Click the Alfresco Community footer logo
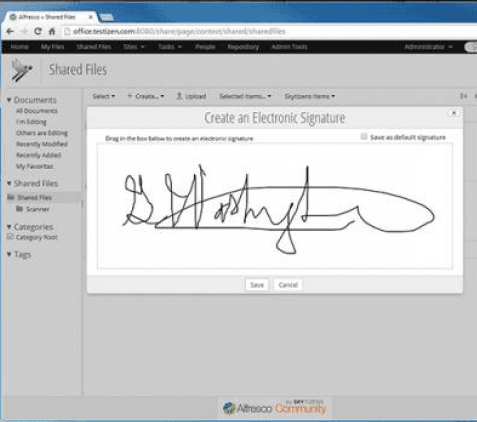The image size is (477, 422). click(274, 407)
